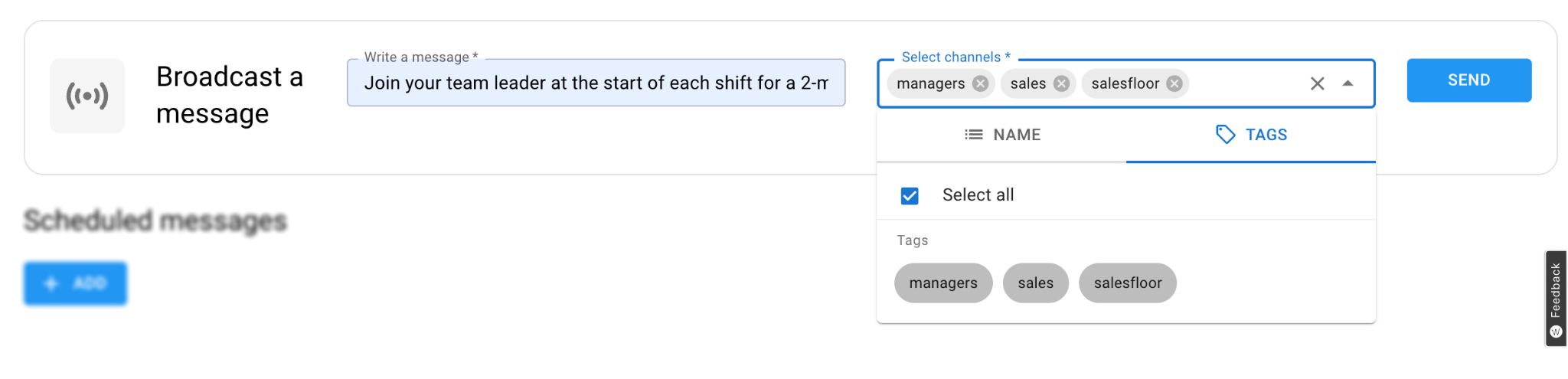The width and height of the screenshot is (1568, 379).
Task: Click the plus icon on the ADD button
Action: 51,283
